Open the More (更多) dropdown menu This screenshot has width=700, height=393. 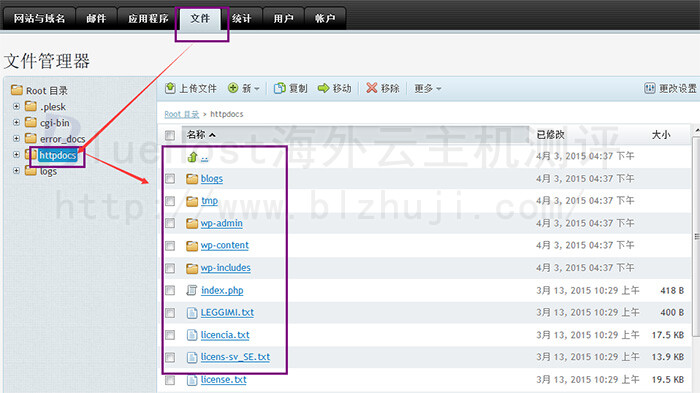tap(428, 88)
